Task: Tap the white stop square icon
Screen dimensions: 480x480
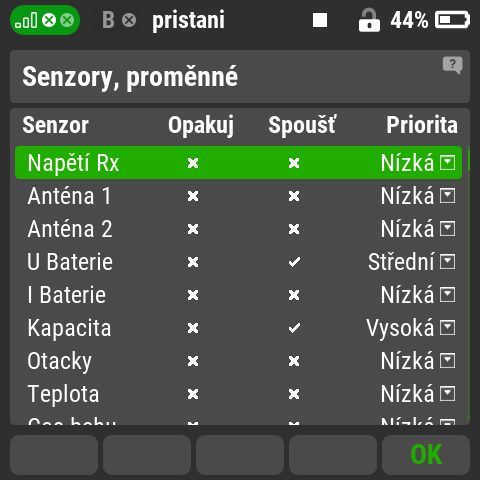Action: [320, 20]
